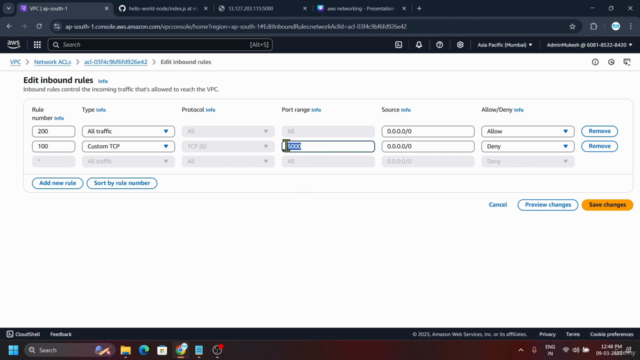Open Type dropdown showing Custom TCP
The image size is (640, 360).
128,146
